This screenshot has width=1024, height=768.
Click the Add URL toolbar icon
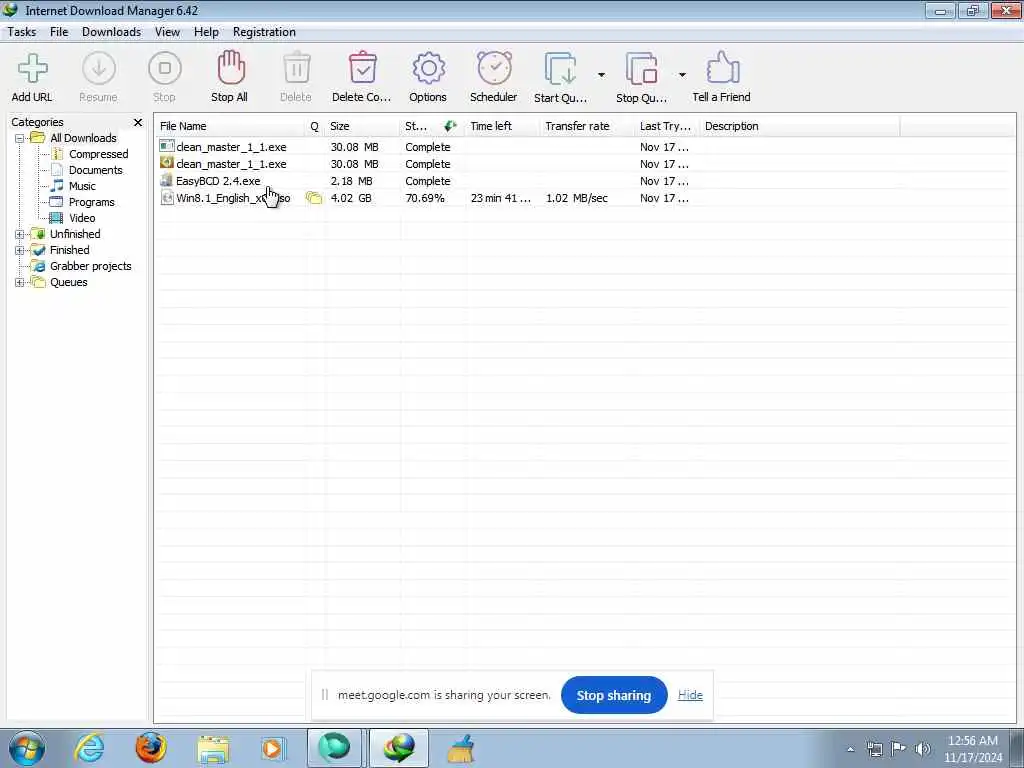32,69
